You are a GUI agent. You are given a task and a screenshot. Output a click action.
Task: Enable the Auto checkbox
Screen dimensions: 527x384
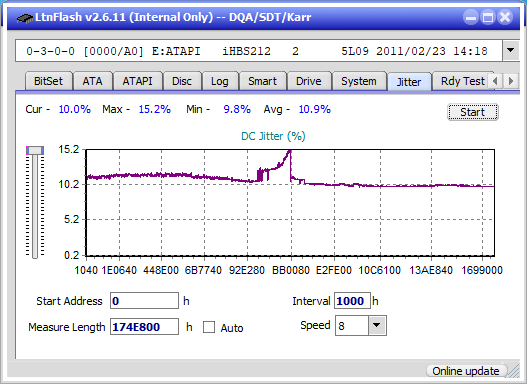(209, 327)
